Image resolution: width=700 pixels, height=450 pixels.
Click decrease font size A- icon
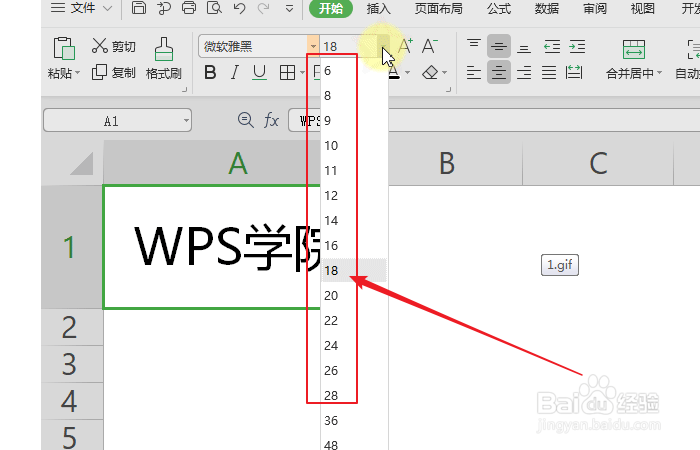click(x=429, y=46)
